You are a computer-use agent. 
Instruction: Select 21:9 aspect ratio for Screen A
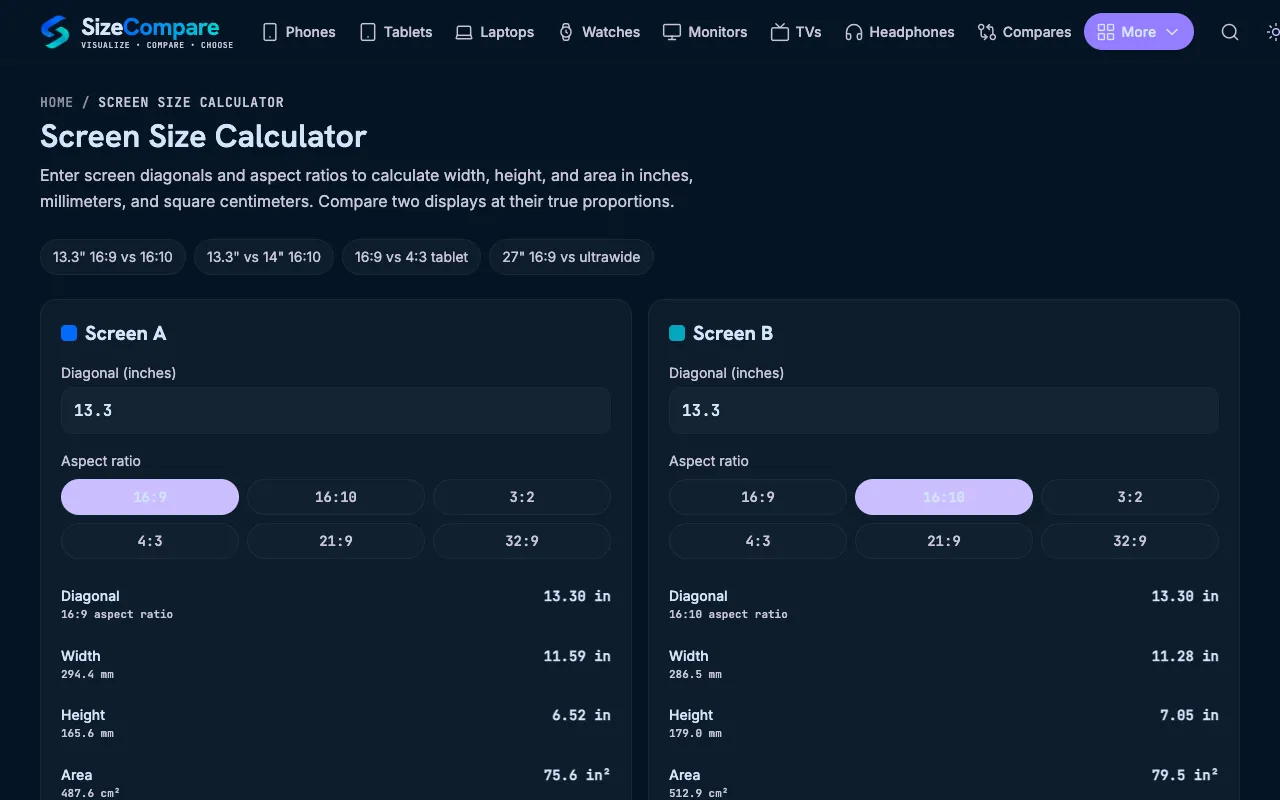tap(336, 541)
